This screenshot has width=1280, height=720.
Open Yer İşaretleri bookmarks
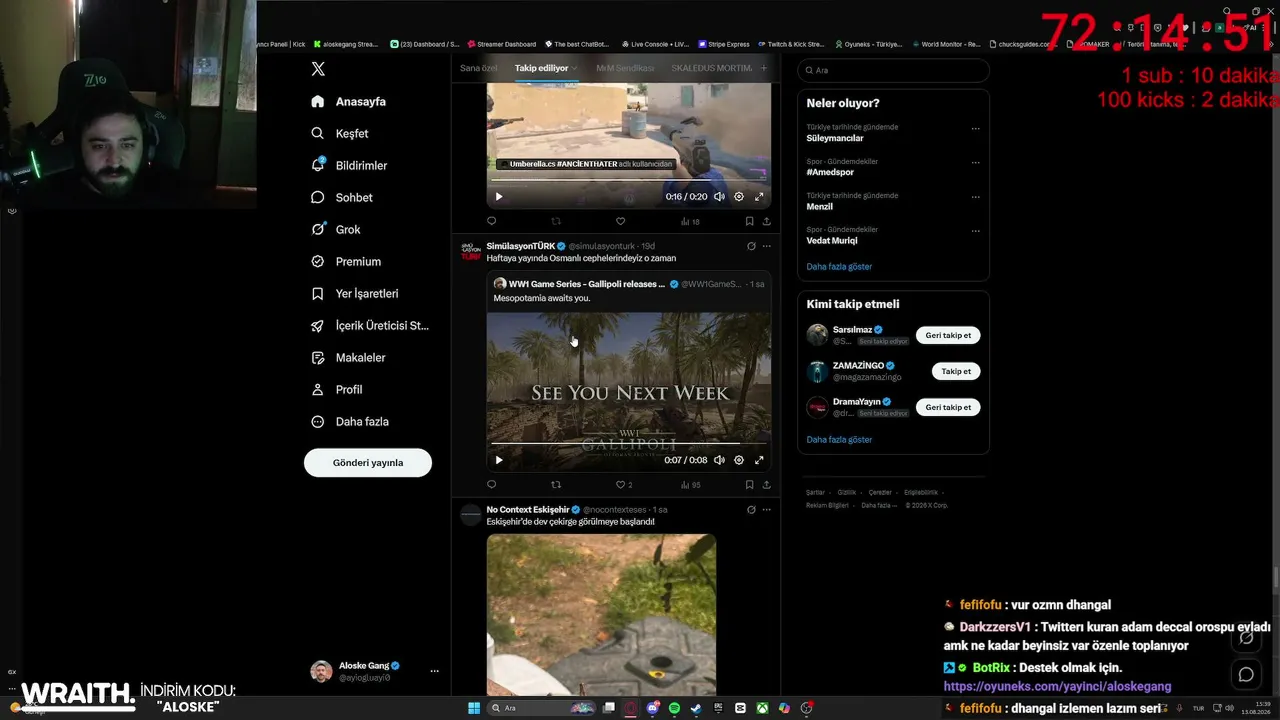[355, 293]
